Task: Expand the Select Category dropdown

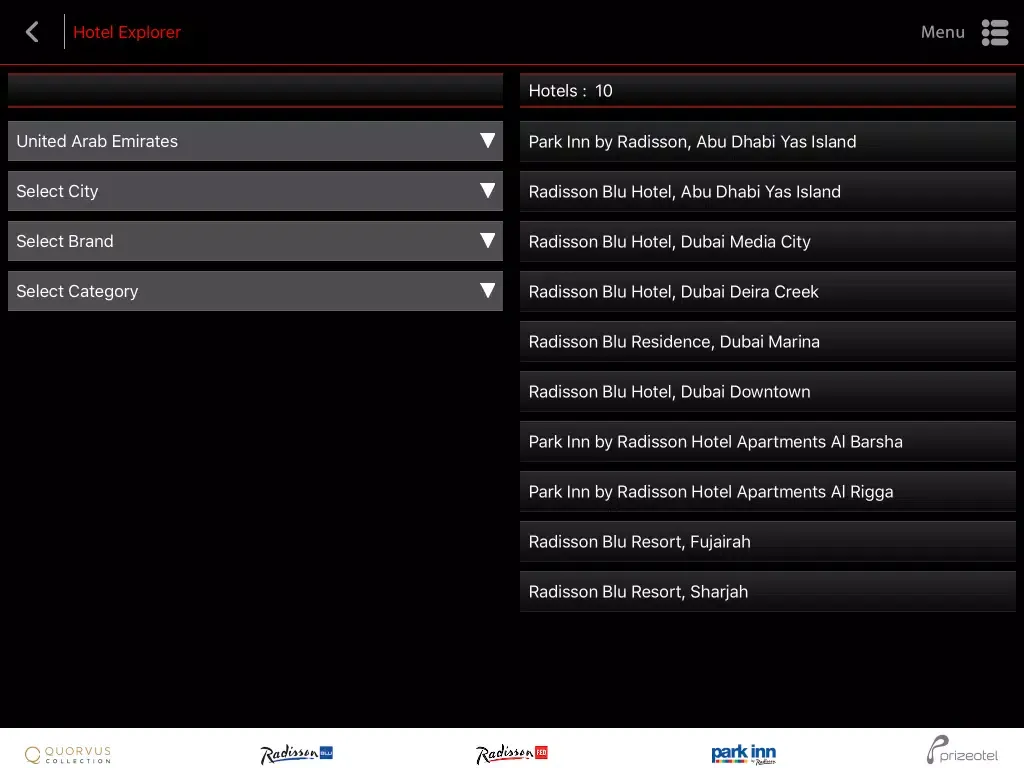Action: (x=255, y=291)
